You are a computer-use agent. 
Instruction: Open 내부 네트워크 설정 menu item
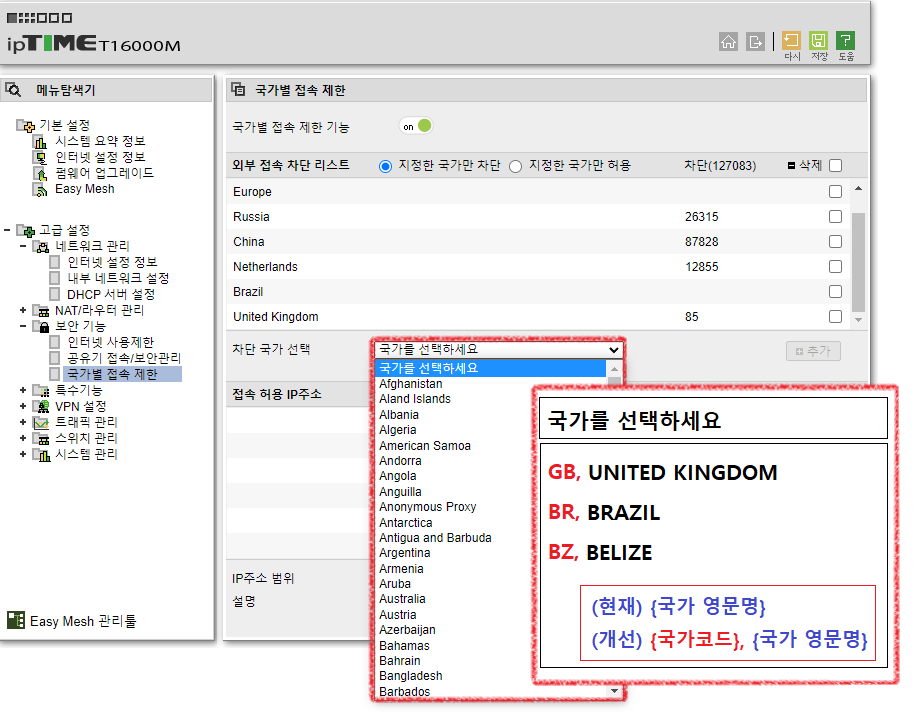(x=118, y=278)
